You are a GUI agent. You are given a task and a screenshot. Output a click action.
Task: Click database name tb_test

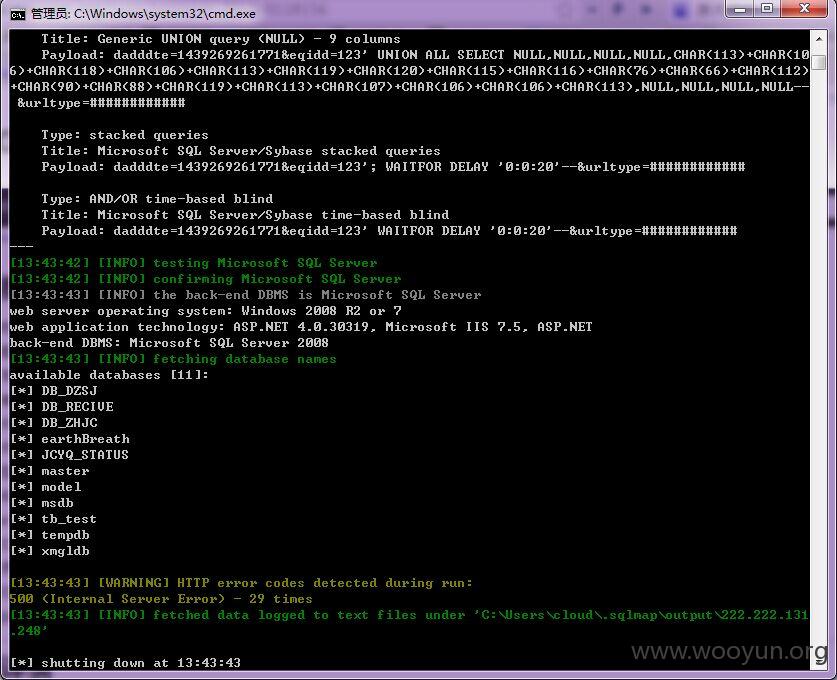tap(69, 519)
